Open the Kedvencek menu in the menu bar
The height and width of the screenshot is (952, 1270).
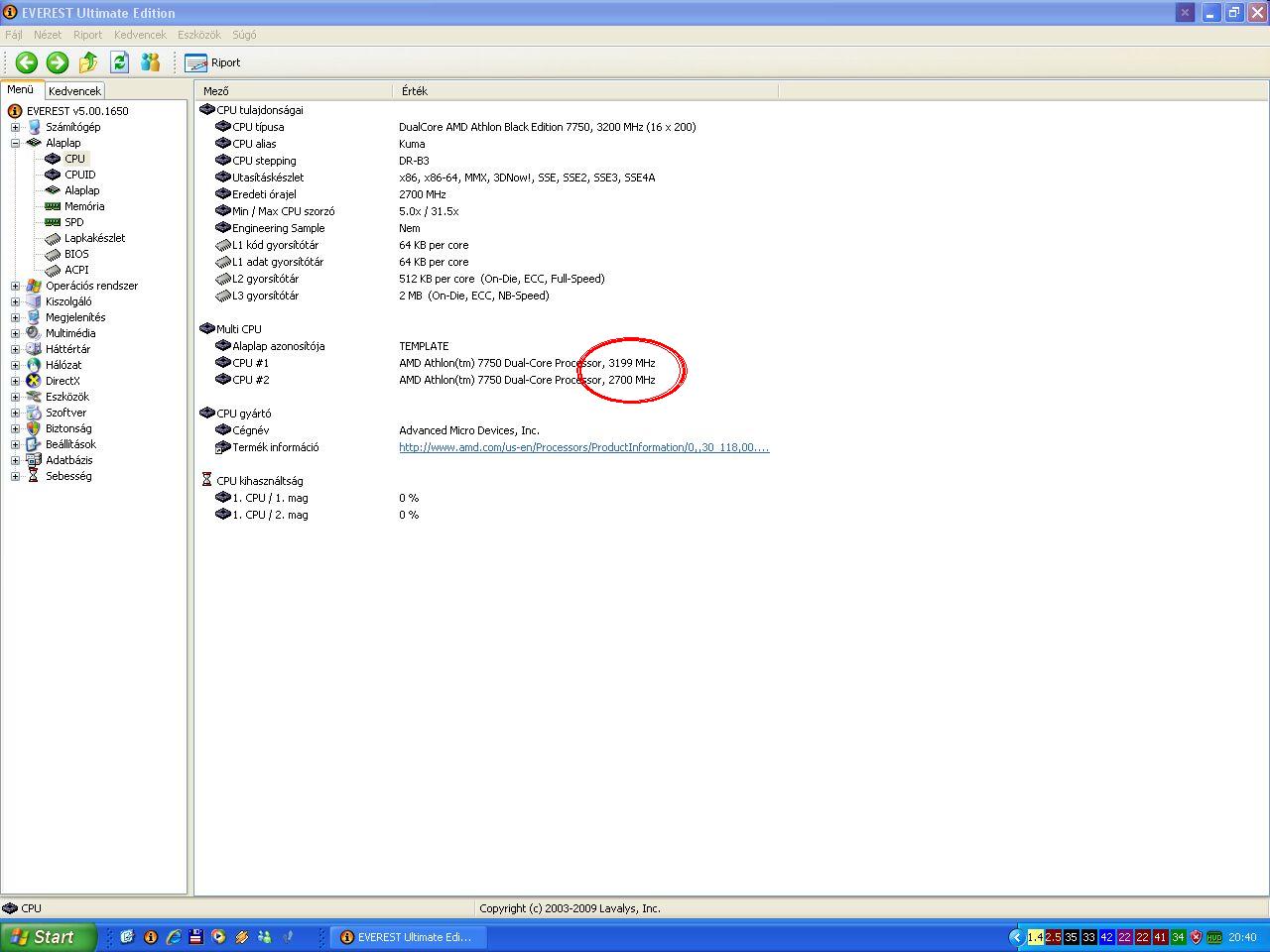point(140,35)
